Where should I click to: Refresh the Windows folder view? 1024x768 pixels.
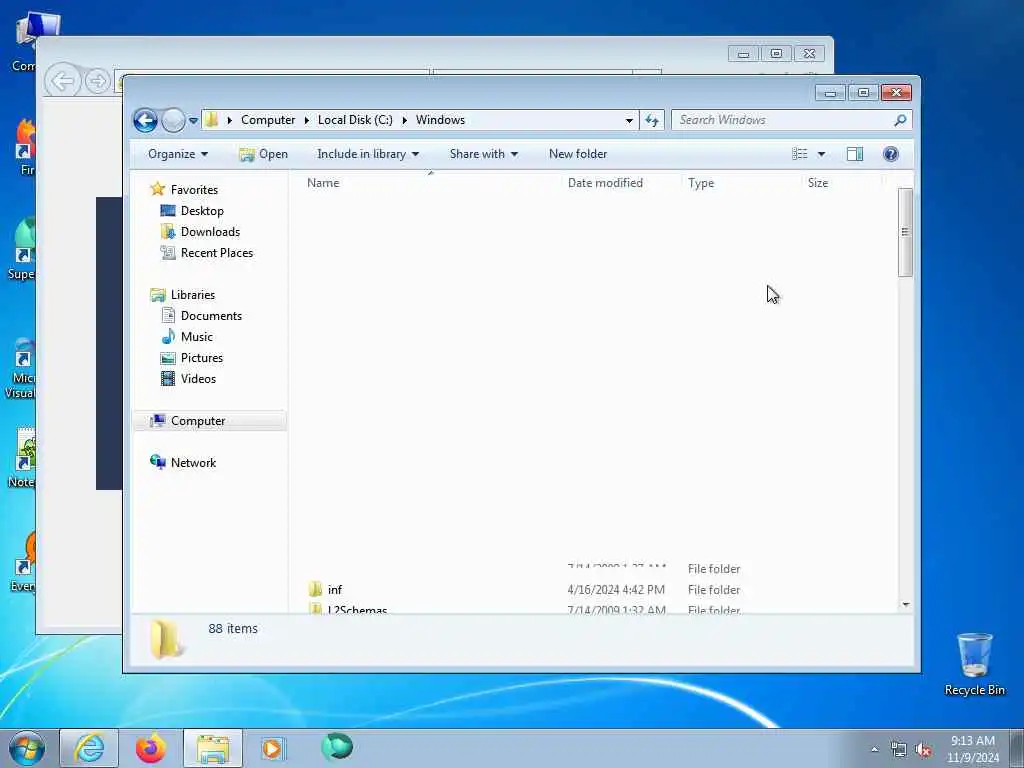652,120
